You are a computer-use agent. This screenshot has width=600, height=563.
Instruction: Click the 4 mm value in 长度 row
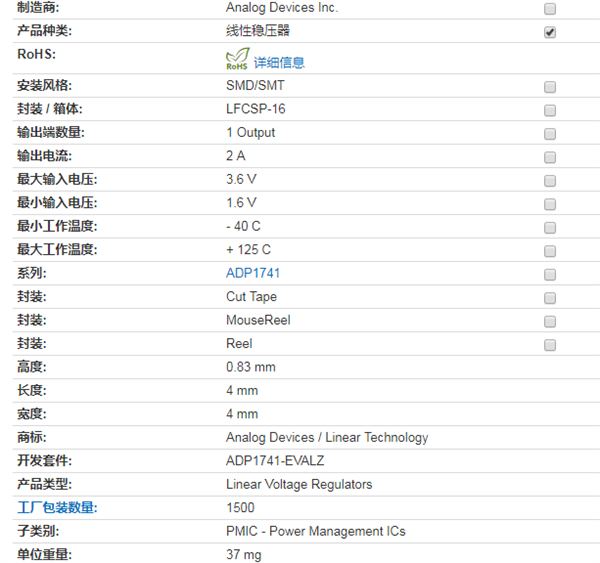[x=242, y=390]
